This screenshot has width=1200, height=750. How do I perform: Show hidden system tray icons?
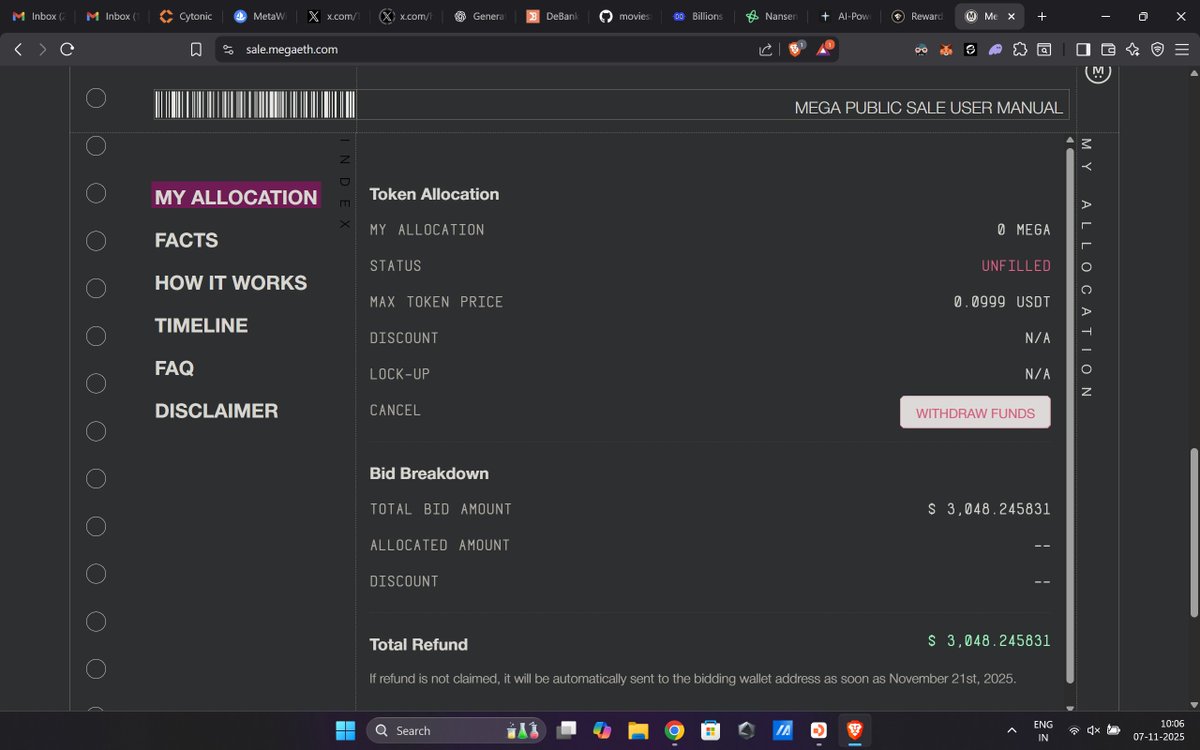pos(1012,731)
